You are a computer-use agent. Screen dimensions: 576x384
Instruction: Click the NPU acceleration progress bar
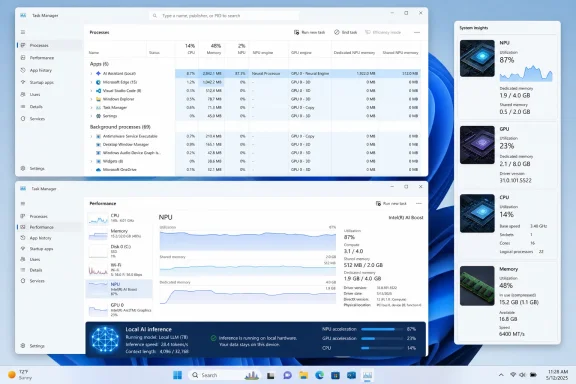point(382,329)
